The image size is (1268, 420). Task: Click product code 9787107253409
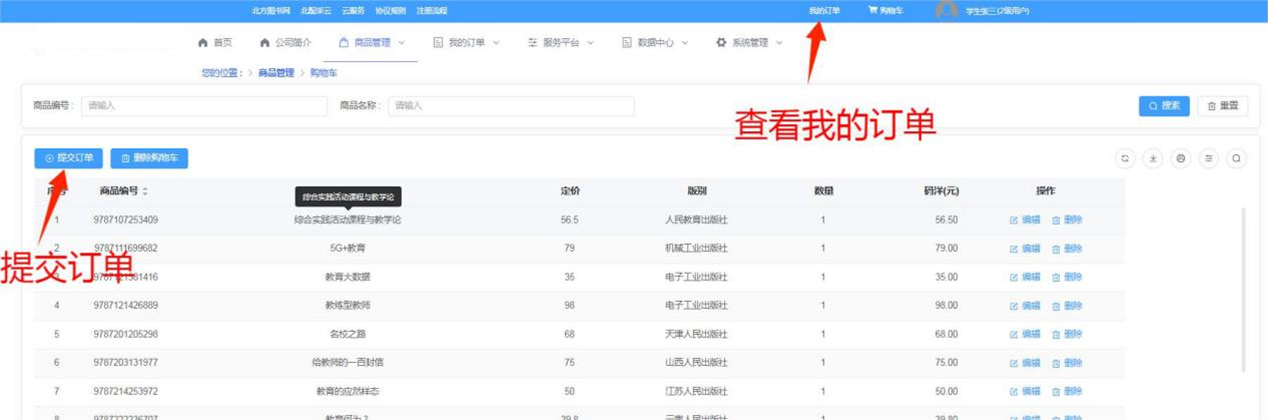(126, 220)
